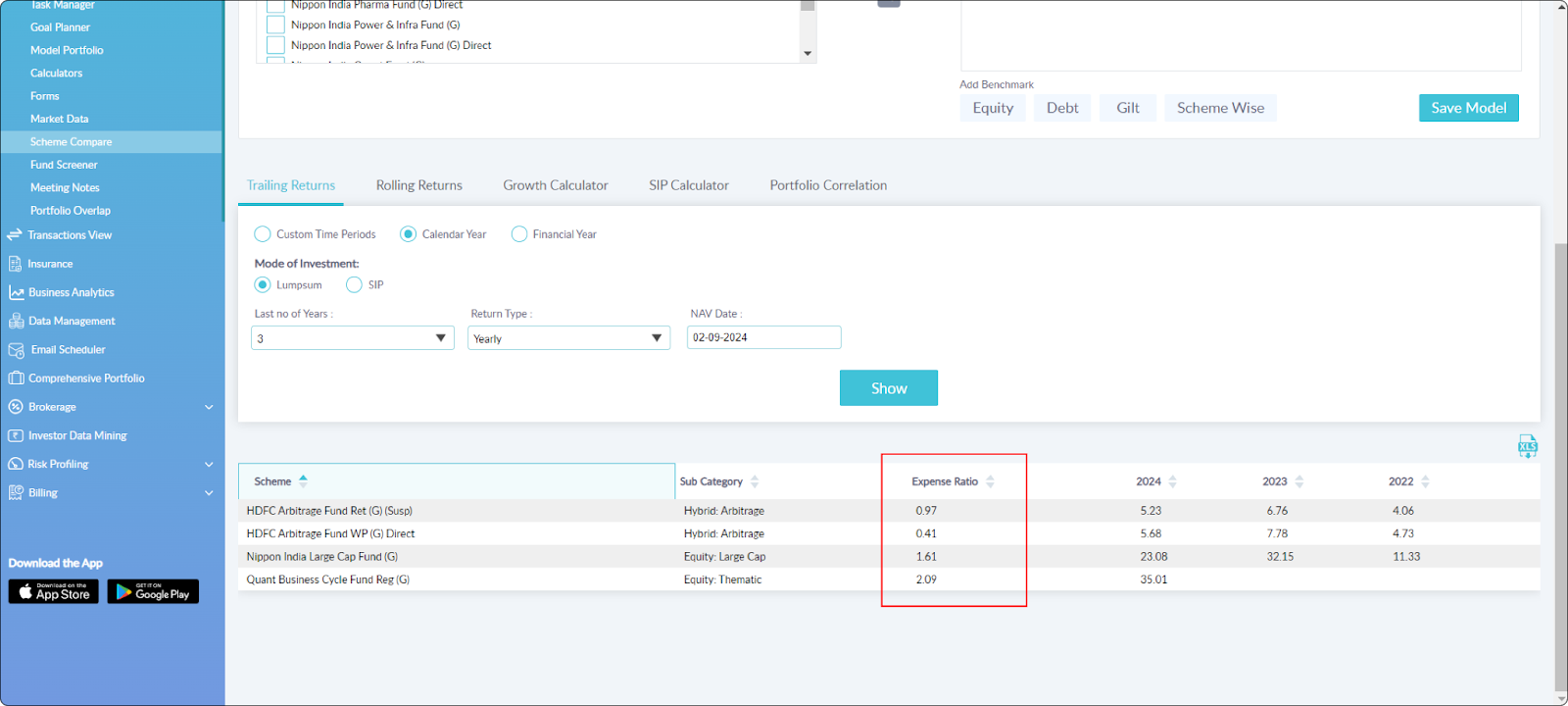The image size is (1568, 706).
Task: Select HDFC Arbitrage Fund Ret (G) (Susp) row
Action: click(889, 511)
